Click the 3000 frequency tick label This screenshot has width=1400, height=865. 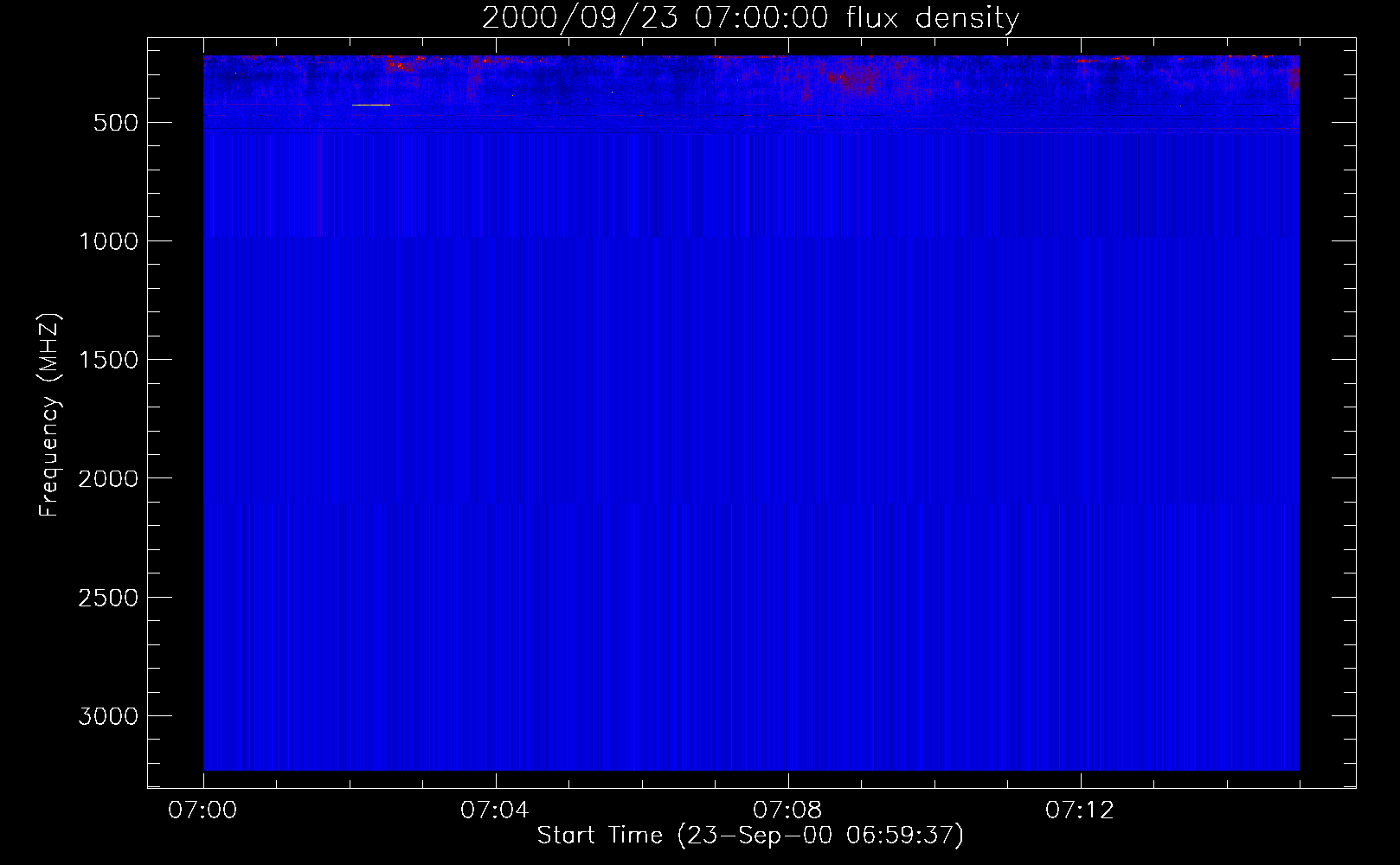click(108, 716)
